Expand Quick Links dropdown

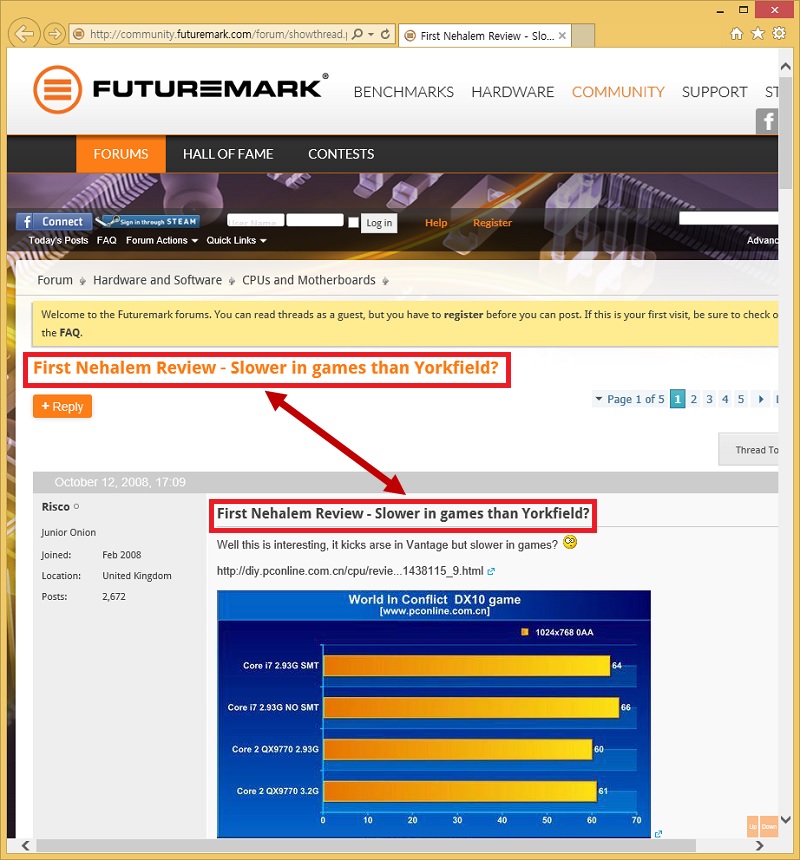(x=236, y=240)
